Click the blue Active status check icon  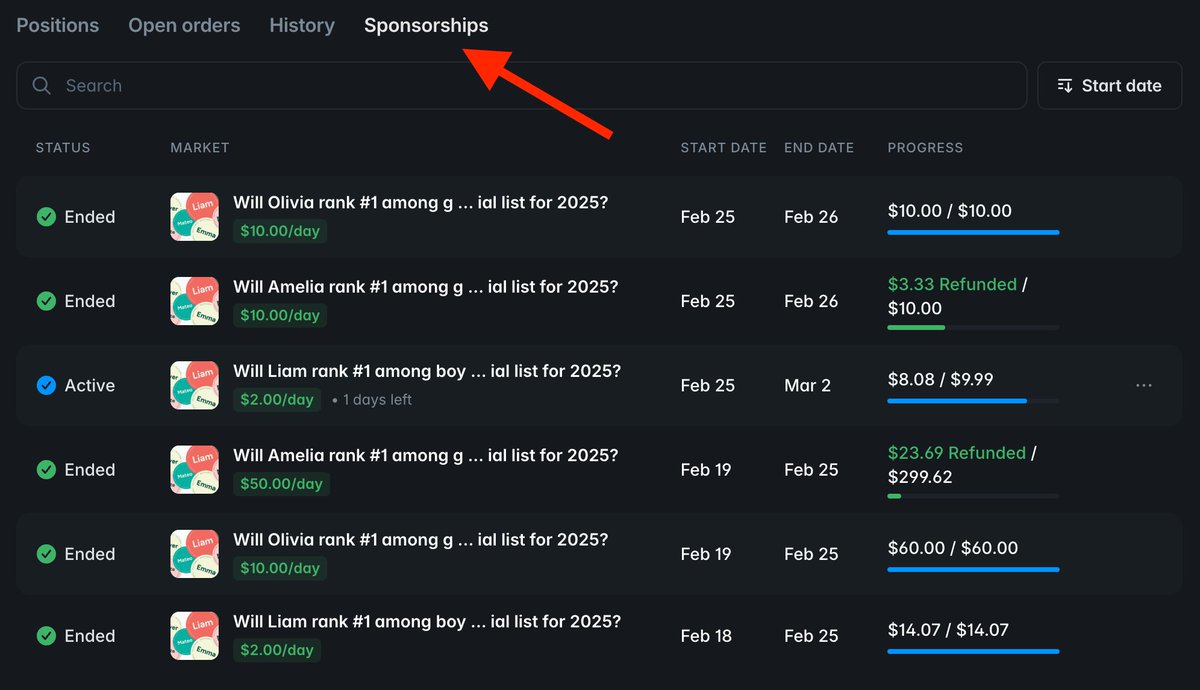click(x=46, y=386)
